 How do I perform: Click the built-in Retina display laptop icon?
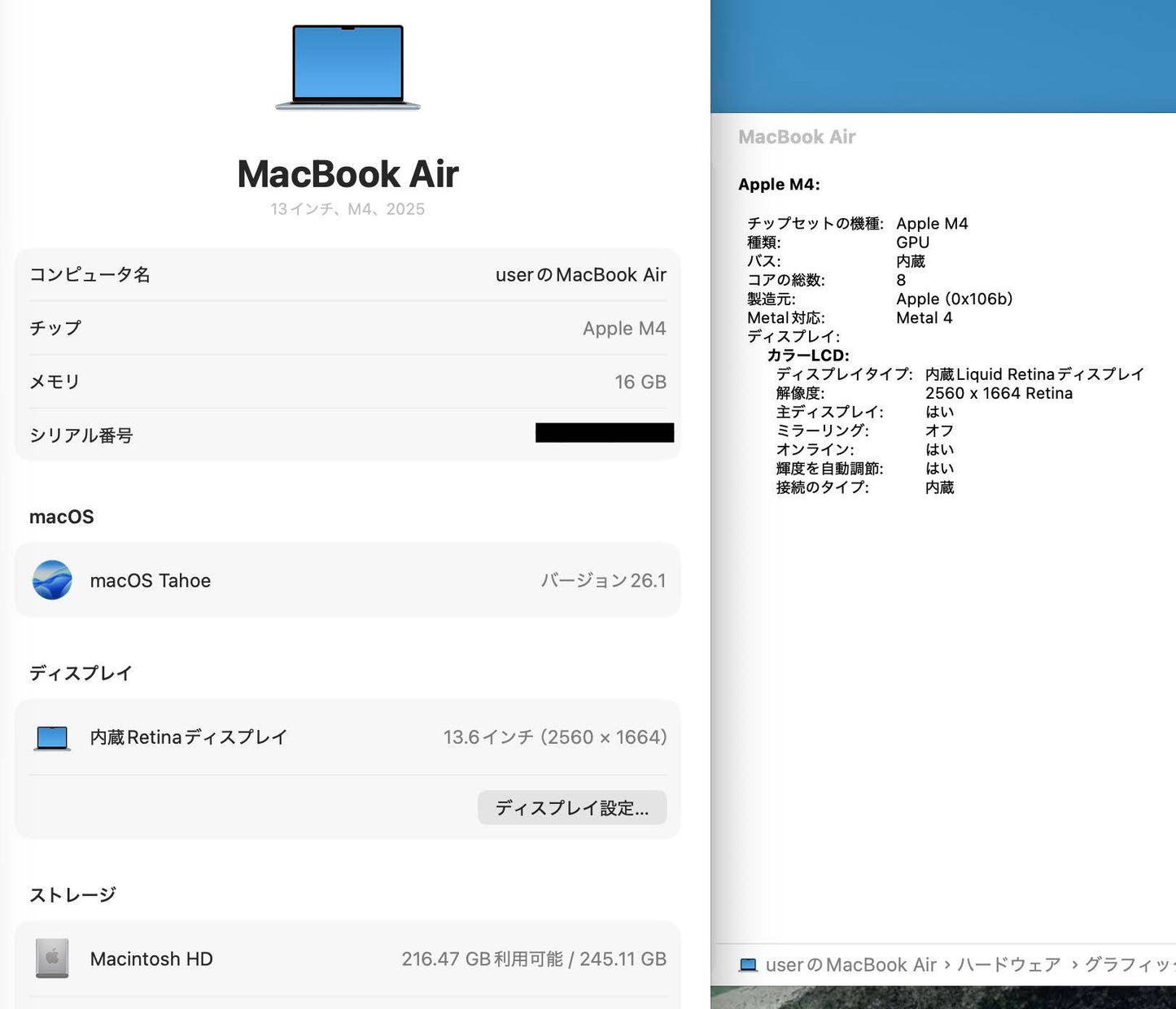(x=52, y=738)
